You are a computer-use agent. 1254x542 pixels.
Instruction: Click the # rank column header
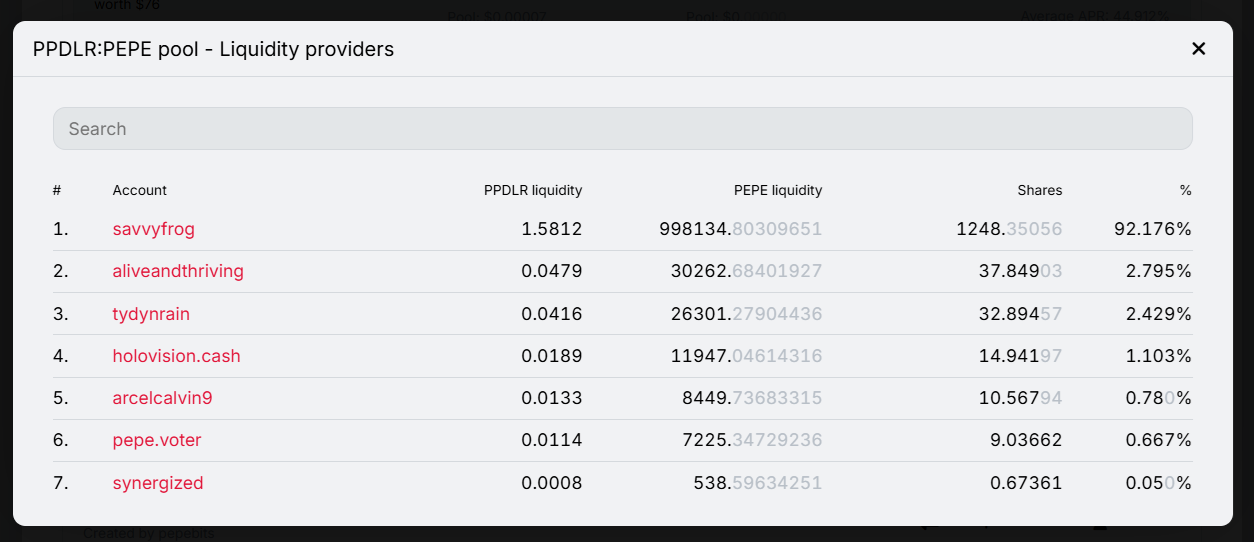tap(57, 190)
